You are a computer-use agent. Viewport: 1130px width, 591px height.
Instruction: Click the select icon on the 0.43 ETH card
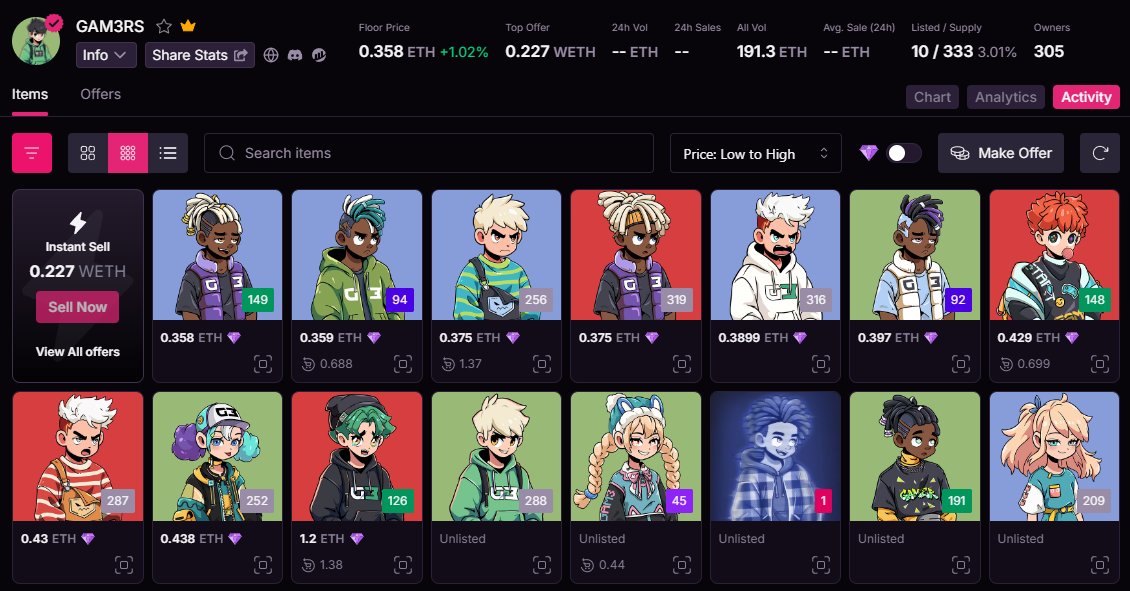pos(124,565)
